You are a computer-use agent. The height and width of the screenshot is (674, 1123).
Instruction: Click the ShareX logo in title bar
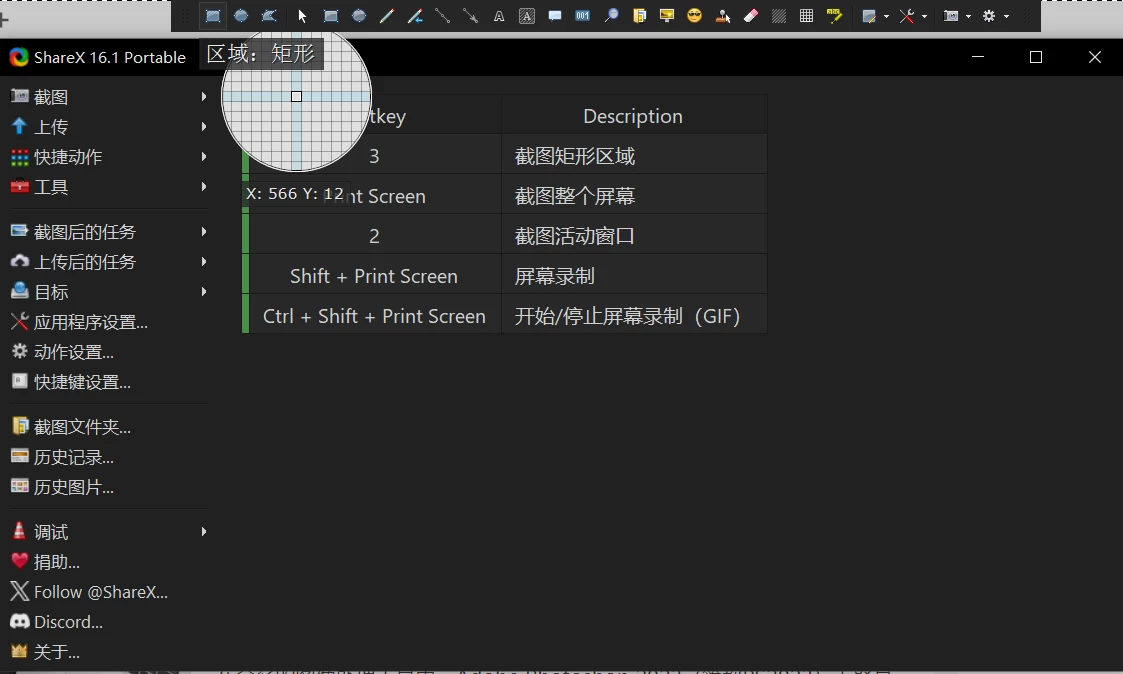(x=19, y=57)
